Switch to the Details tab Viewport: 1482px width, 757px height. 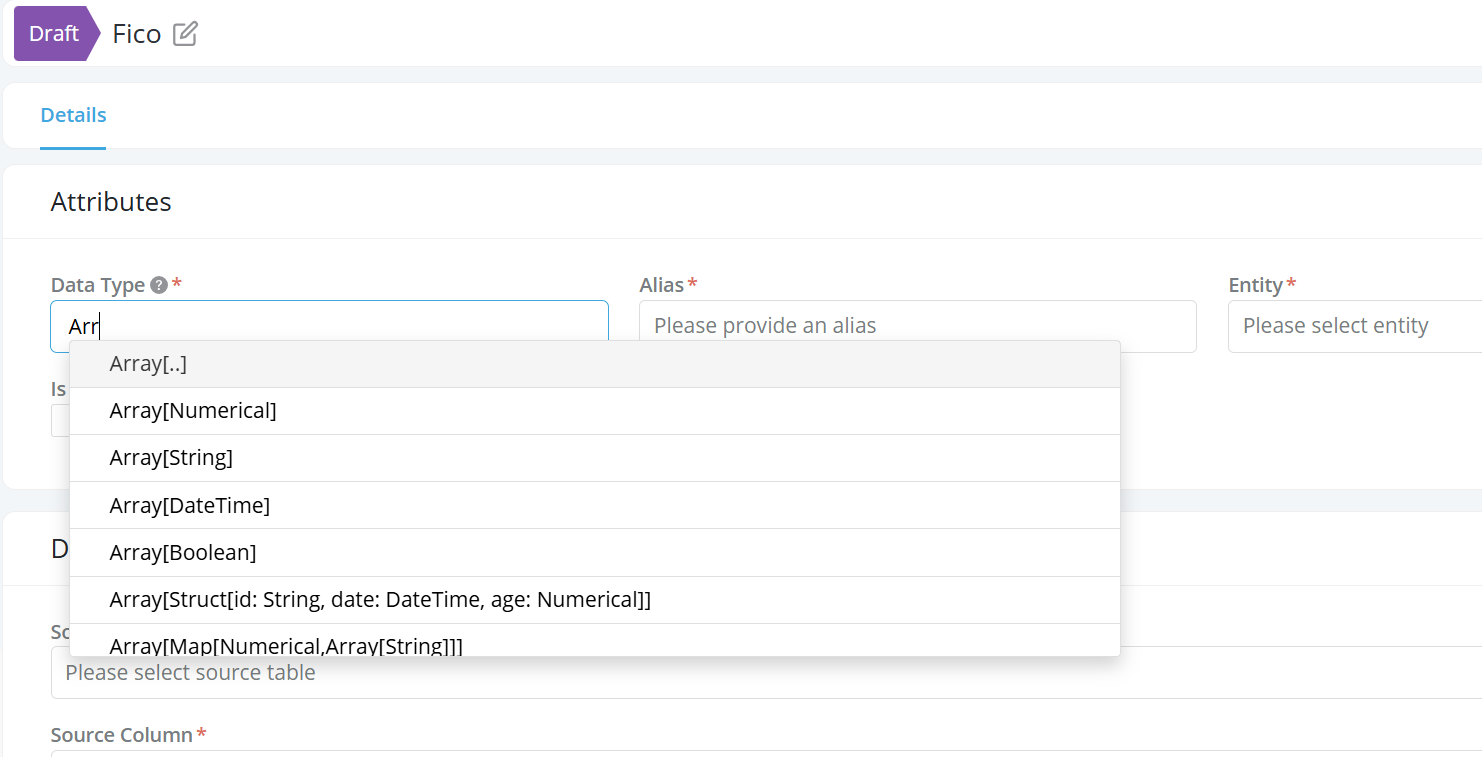73,115
